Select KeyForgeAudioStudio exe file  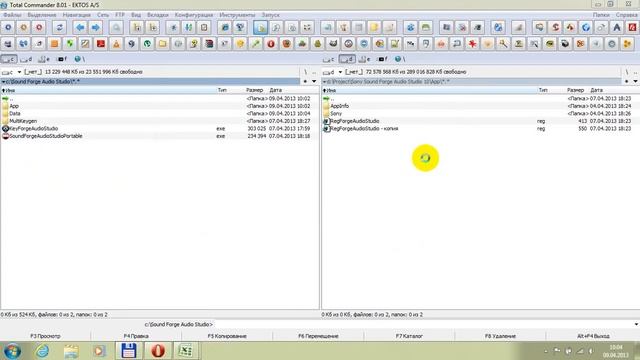(x=160, y=129)
